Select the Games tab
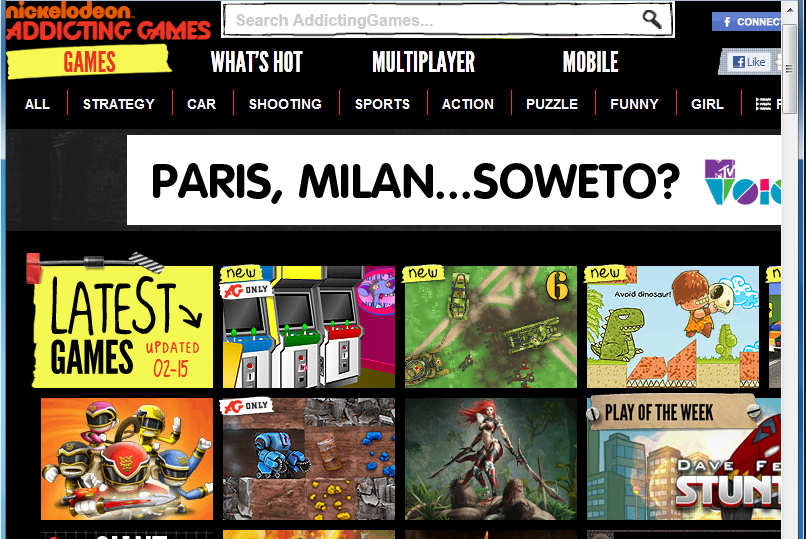Viewport: 806px width, 539px height. (x=89, y=62)
